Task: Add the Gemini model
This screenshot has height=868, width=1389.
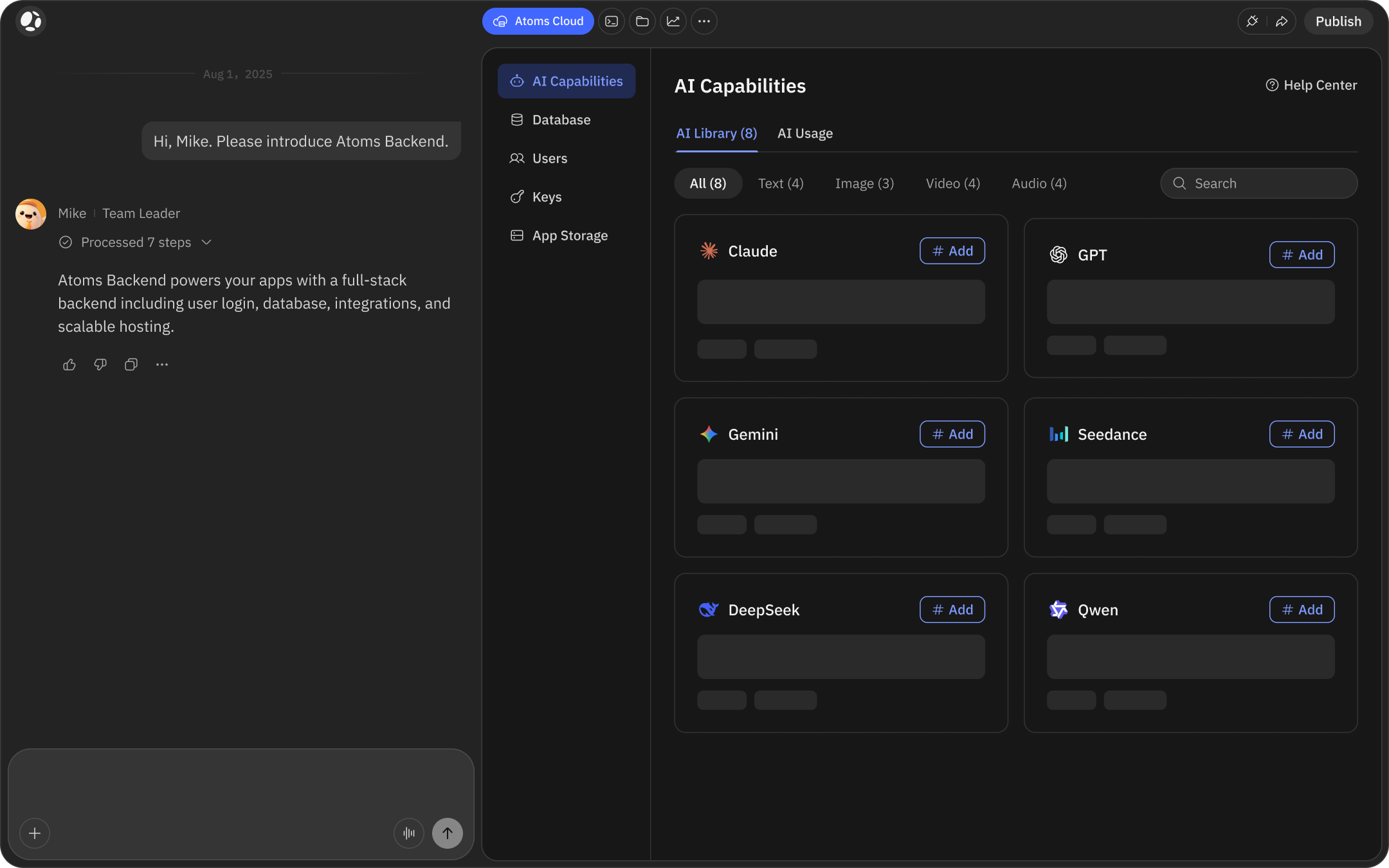Action: point(952,434)
